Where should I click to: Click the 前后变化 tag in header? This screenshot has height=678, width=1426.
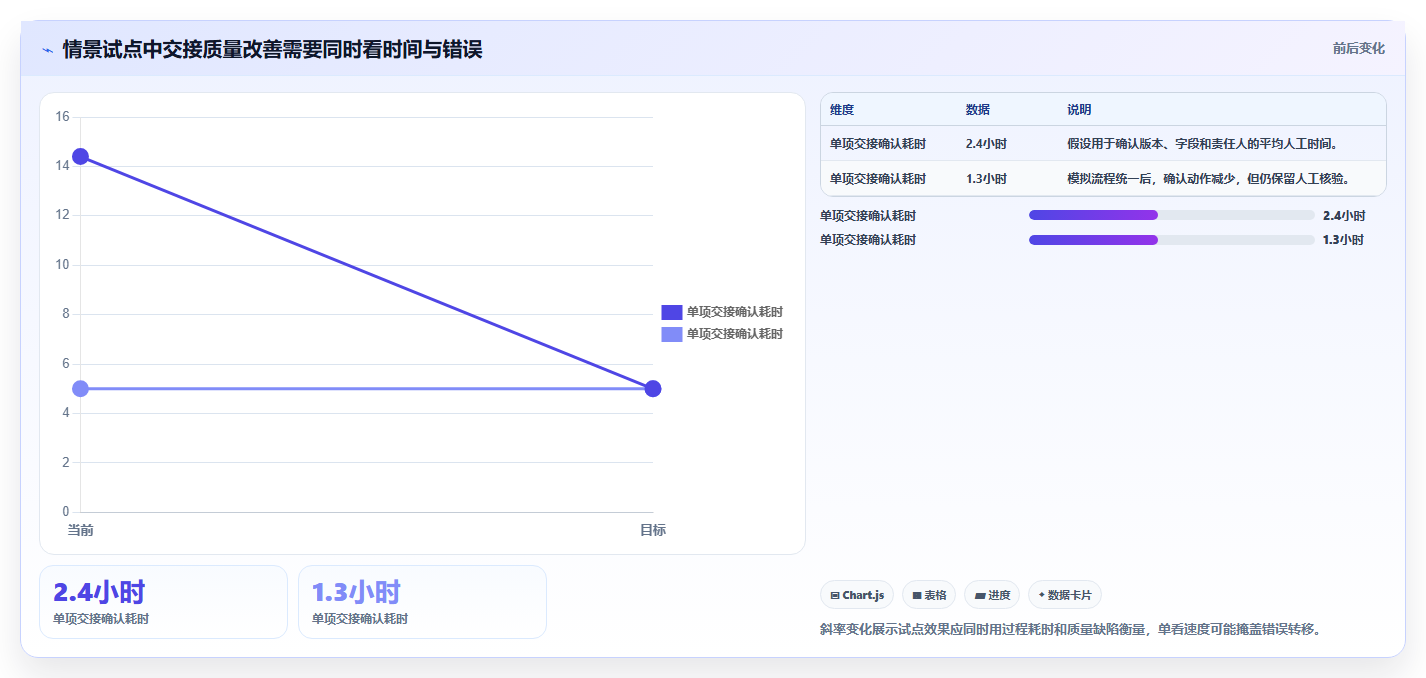(1358, 48)
